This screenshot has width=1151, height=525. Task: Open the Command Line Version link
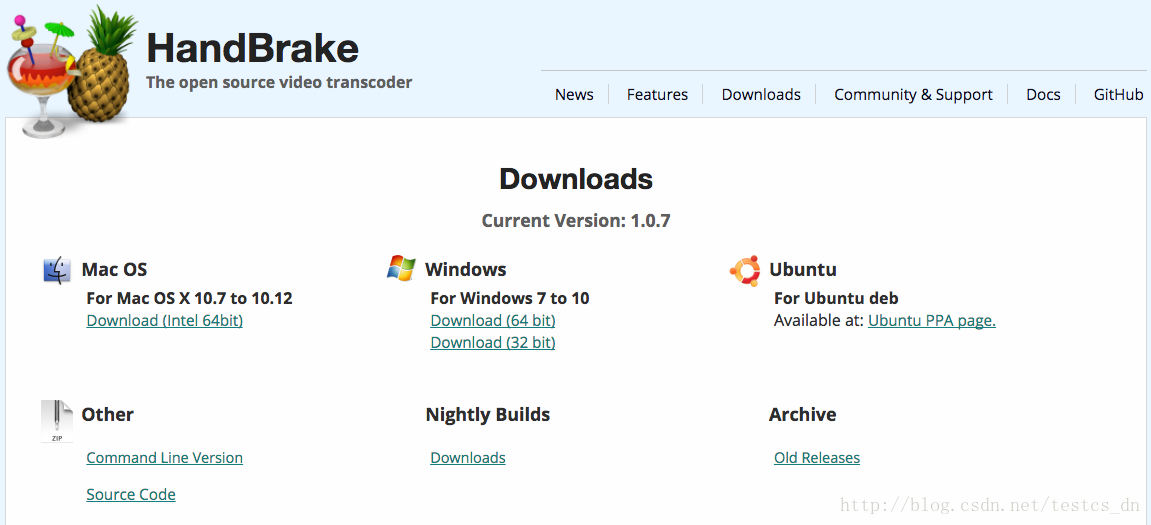pos(164,457)
